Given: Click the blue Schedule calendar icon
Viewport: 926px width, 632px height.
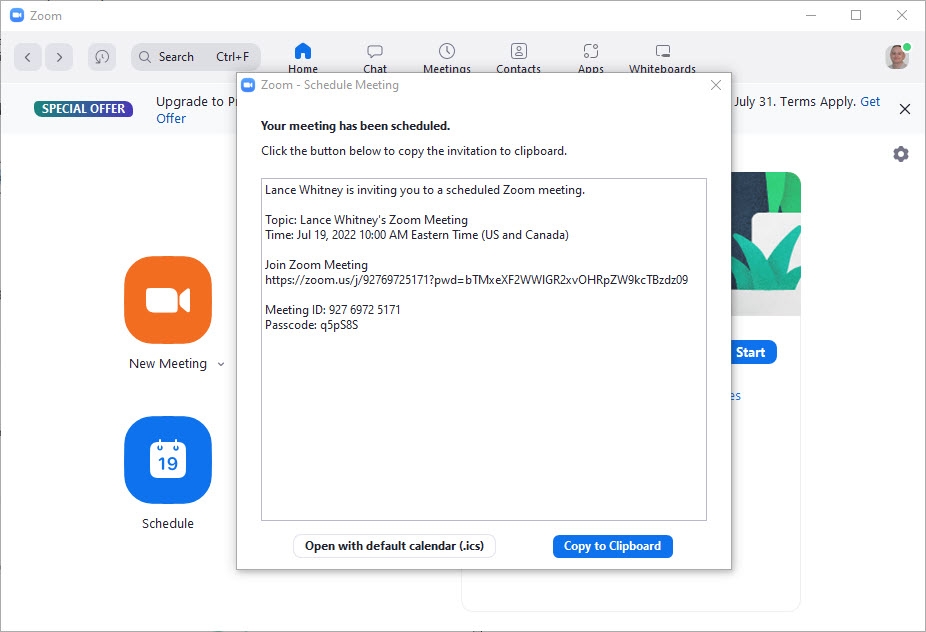Looking at the screenshot, I should coord(168,460).
